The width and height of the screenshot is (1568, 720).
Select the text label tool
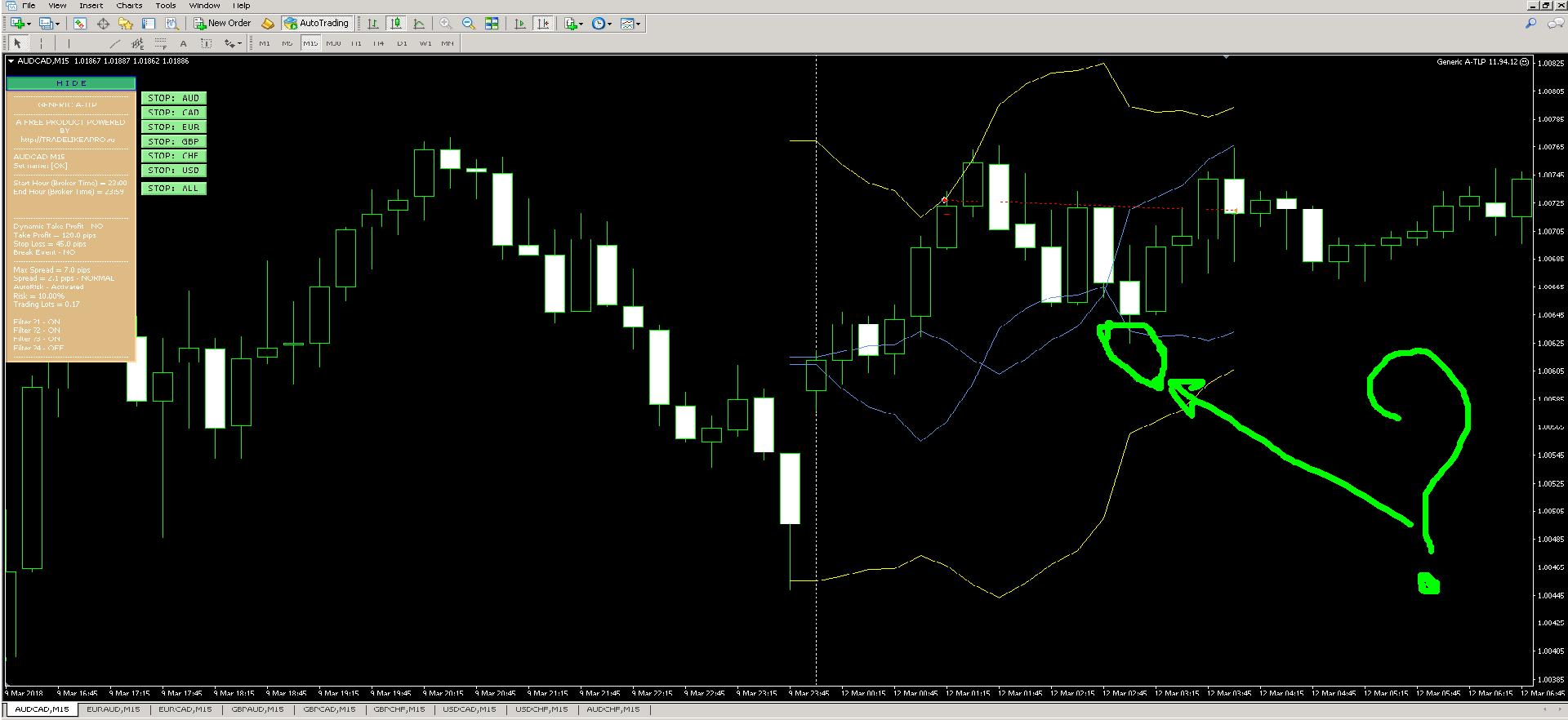206,43
